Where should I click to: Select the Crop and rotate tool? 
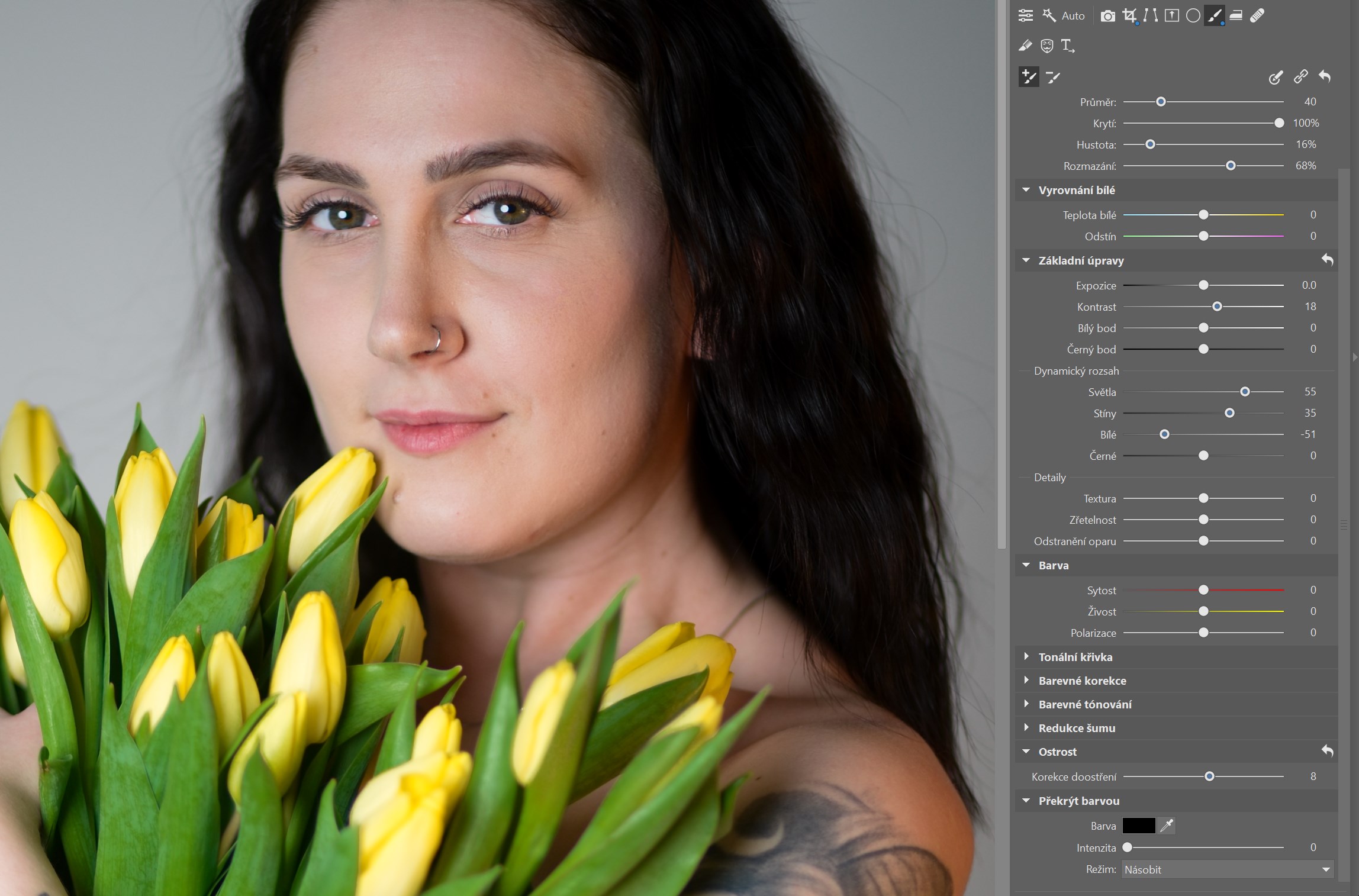point(1129,16)
